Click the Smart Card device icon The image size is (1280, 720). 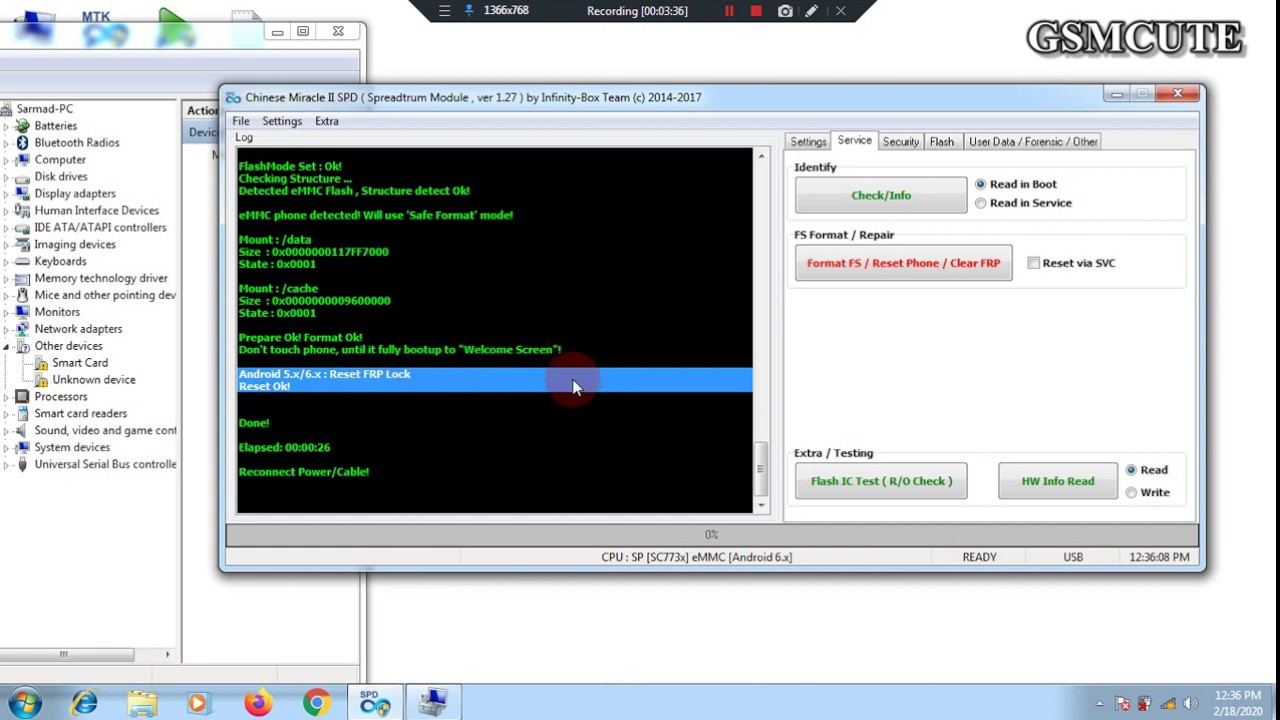click(x=41, y=363)
